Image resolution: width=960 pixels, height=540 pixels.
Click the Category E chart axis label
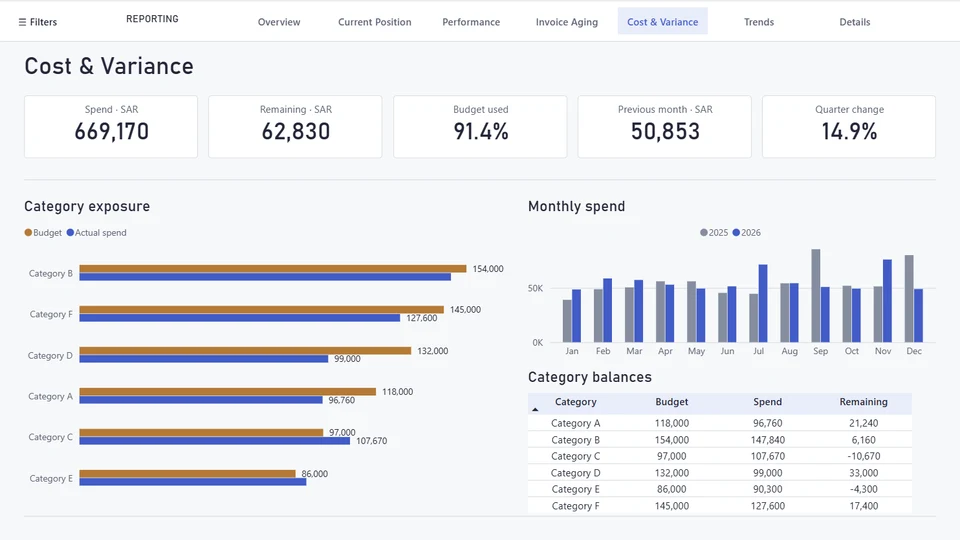tap(51, 479)
